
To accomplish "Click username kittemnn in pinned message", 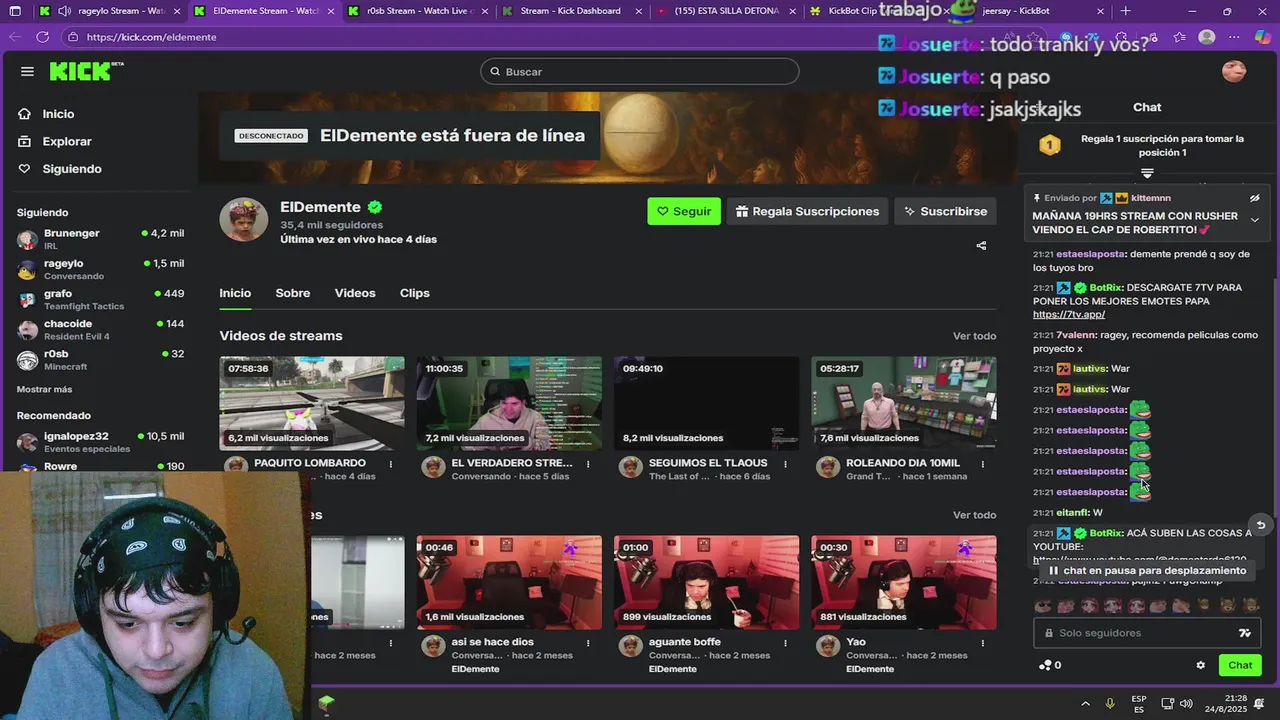I will click(1151, 198).
